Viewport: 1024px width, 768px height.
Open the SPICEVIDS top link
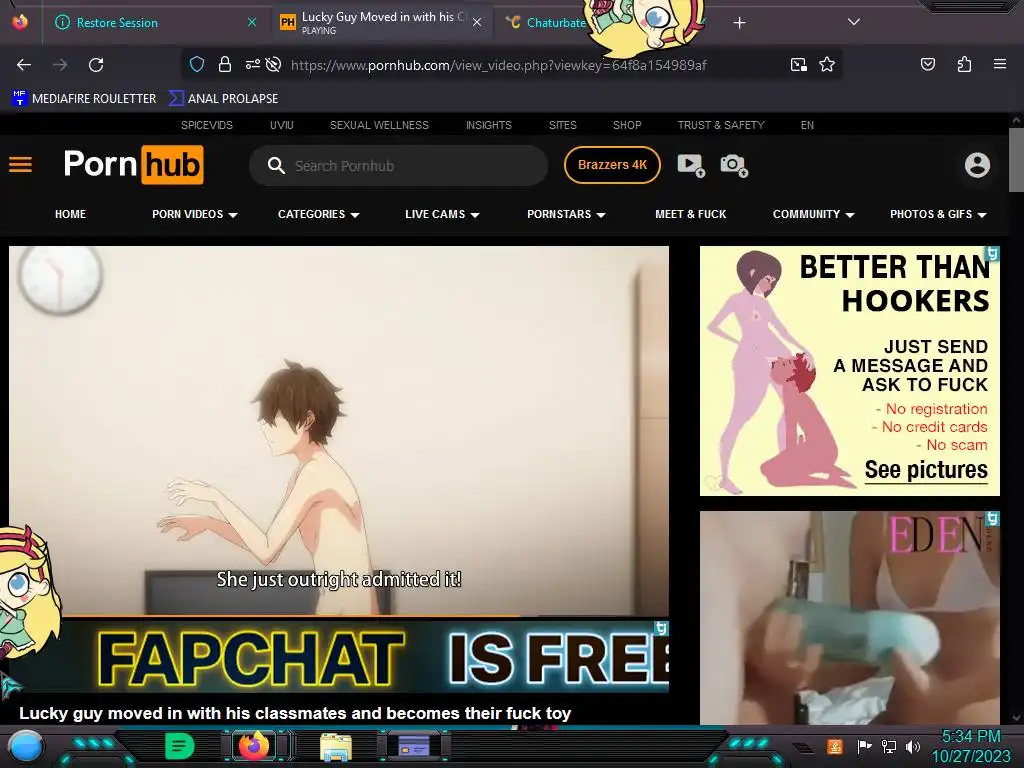point(206,125)
